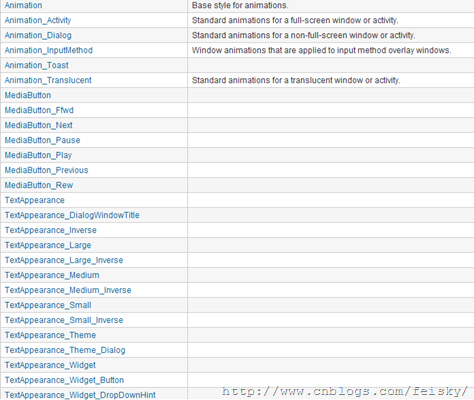Screen dimensions: 474x400
Task: Open TextAppearance_Widget_DropDownHint link
Action: tap(80, 395)
